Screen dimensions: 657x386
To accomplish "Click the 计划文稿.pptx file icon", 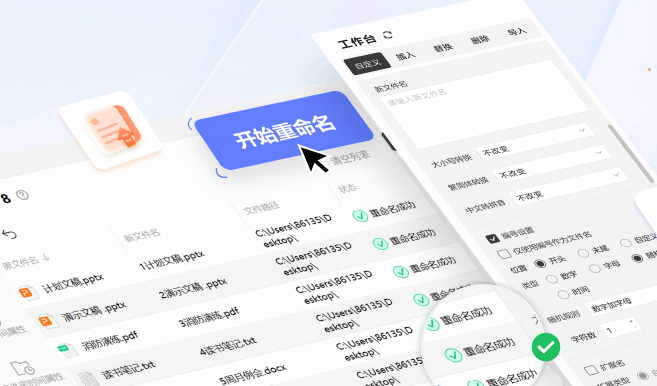I will pos(28,292).
